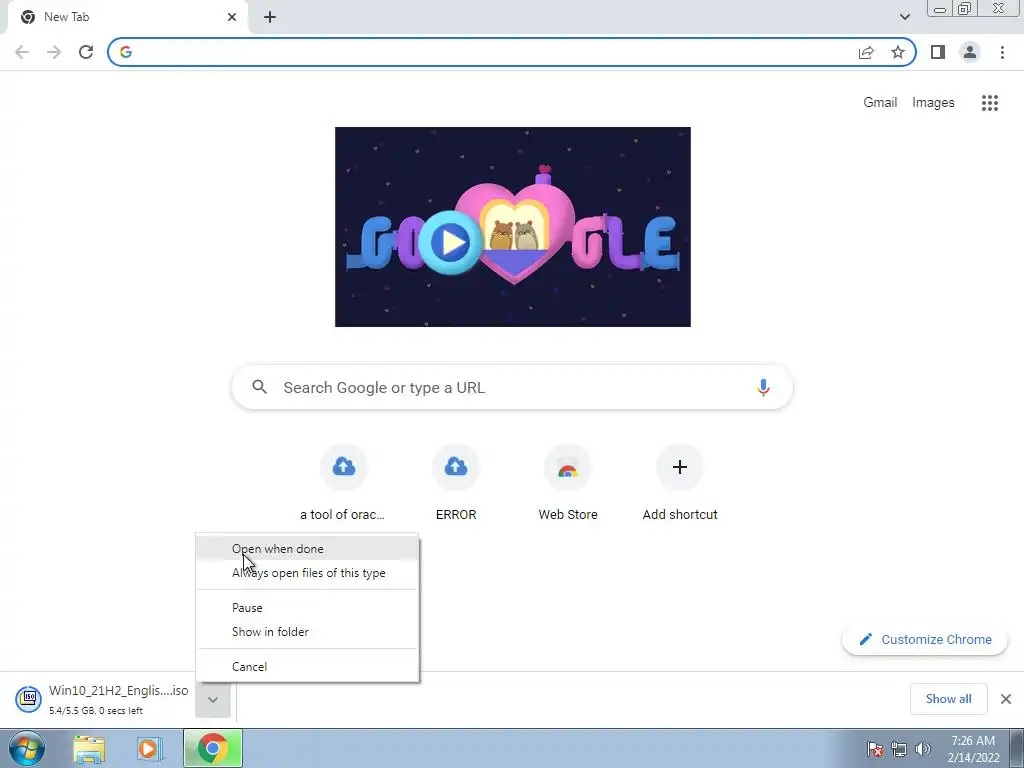Viewport: 1024px width, 768px height.
Task: Click the Customize Chrome button
Action: coord(925,639)
